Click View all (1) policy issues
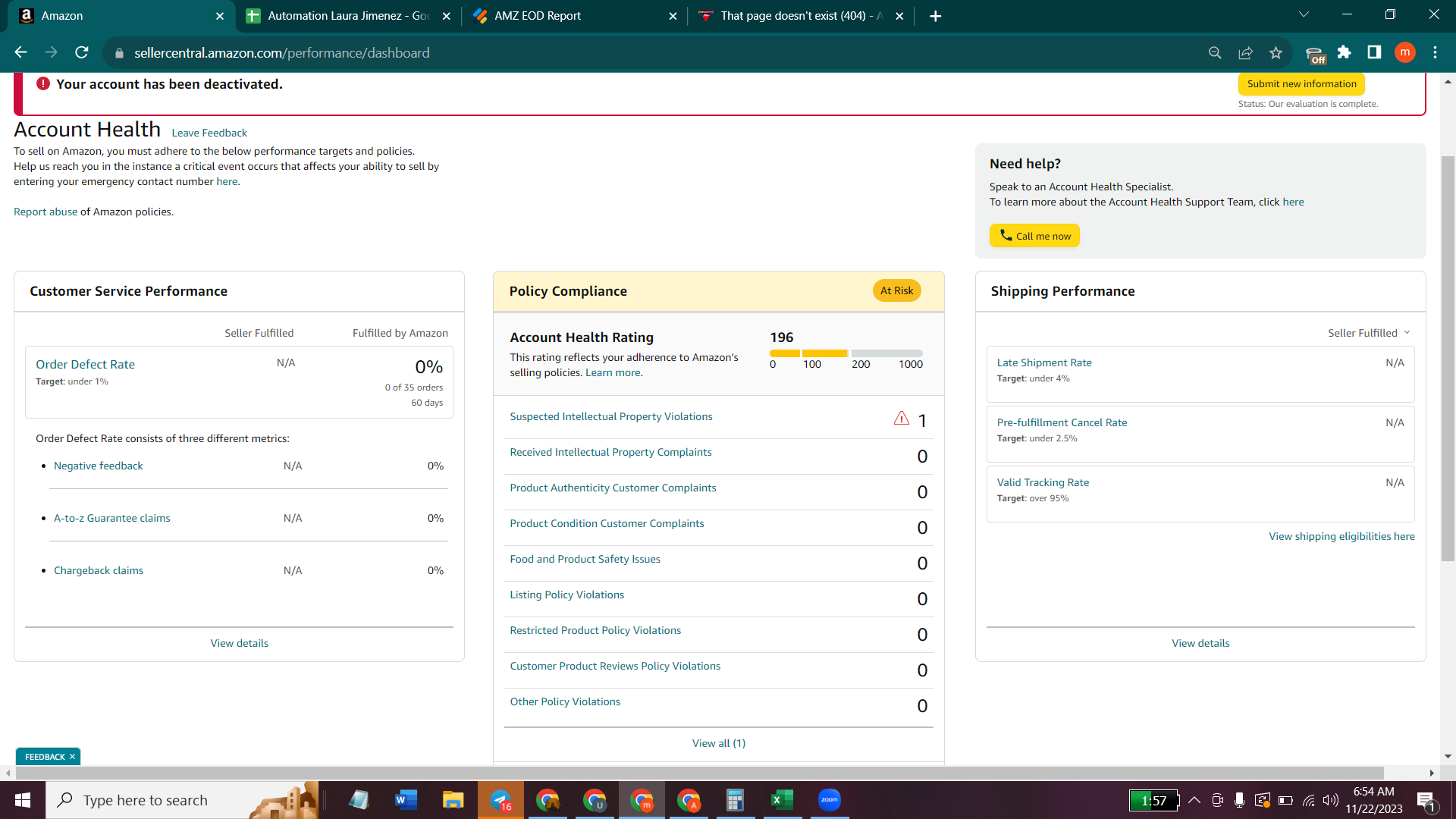1456x819 pixels. (719, 743)
